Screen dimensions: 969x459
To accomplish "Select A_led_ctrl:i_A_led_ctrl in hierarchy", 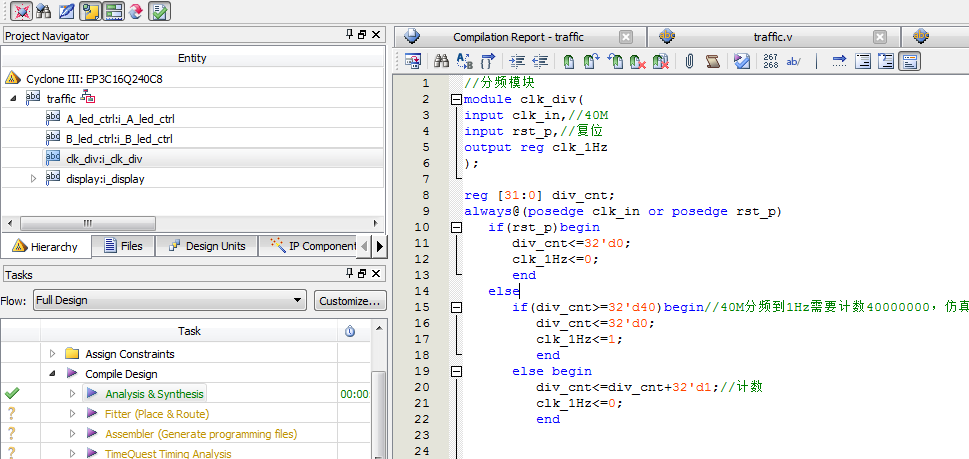I will coord(120,119).
